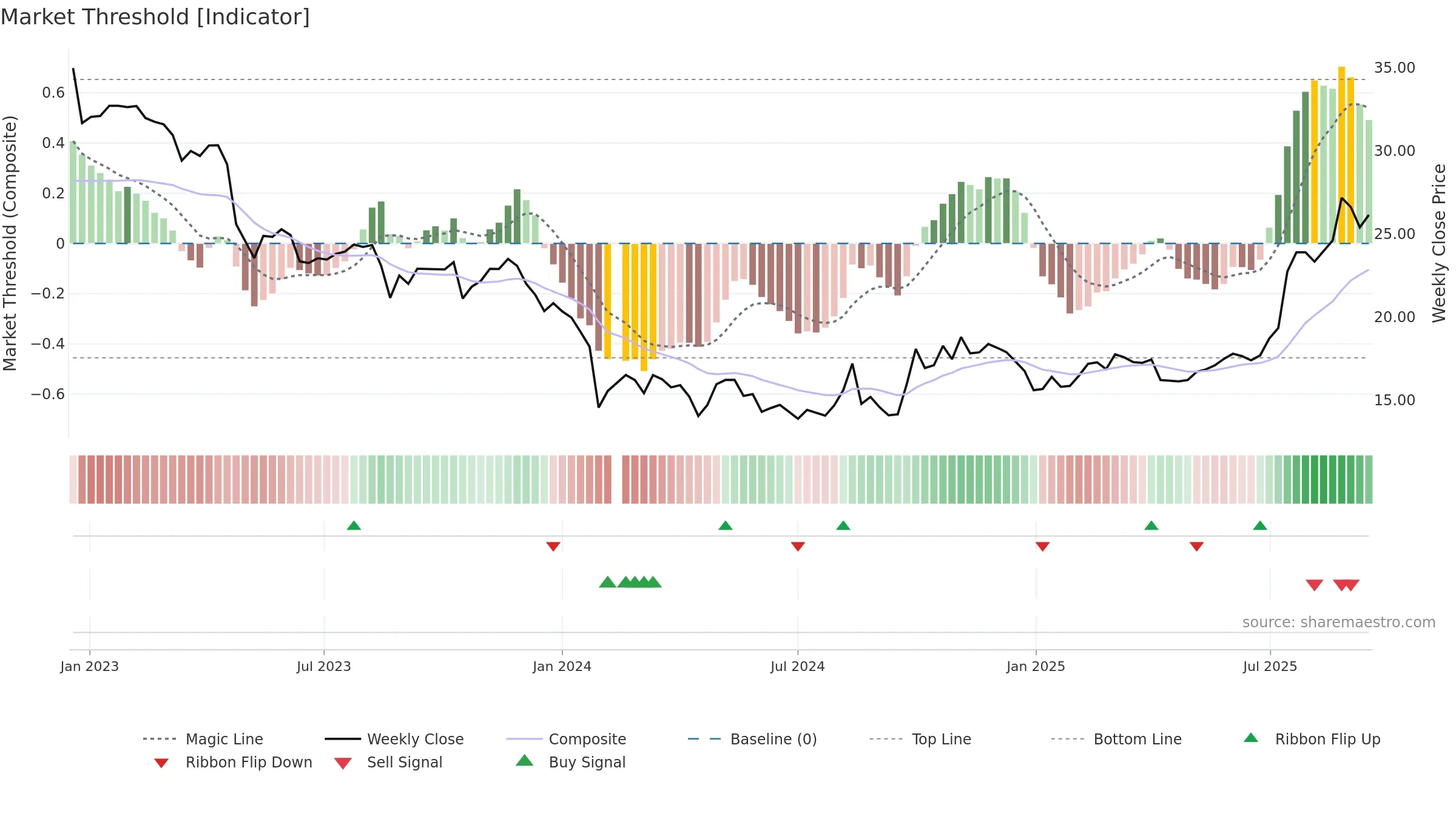The width and height of the screenshot is (1456, 819).
Task: Click the 0.2 left axis tick label
Action: point(53,194)
